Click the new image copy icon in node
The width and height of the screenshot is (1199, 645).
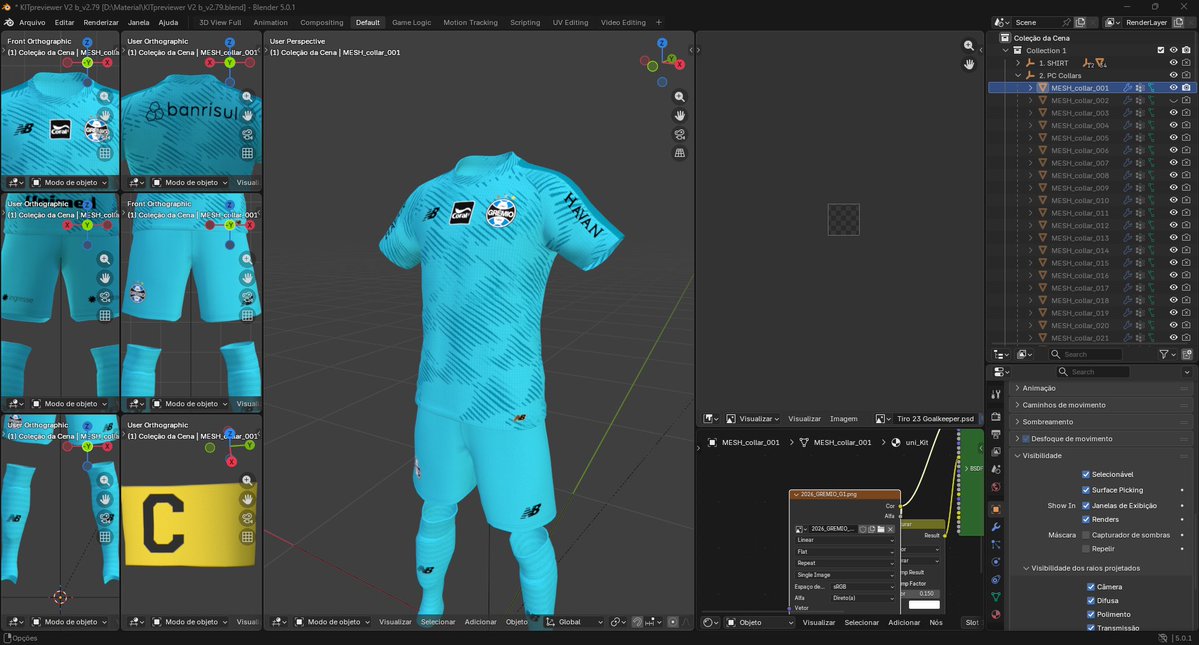coord(872,529)
